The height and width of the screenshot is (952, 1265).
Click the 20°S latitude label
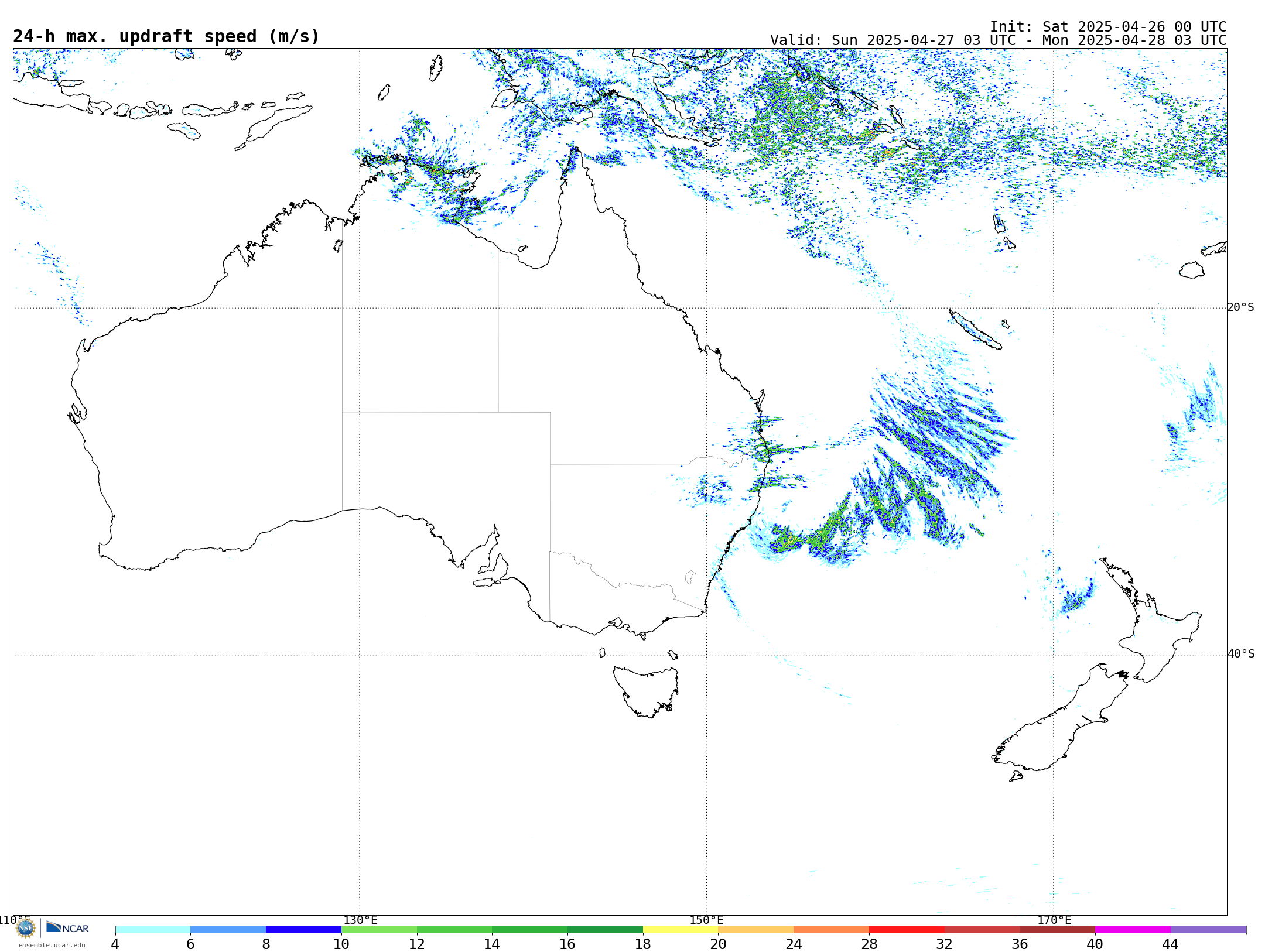coord(1240,307)
